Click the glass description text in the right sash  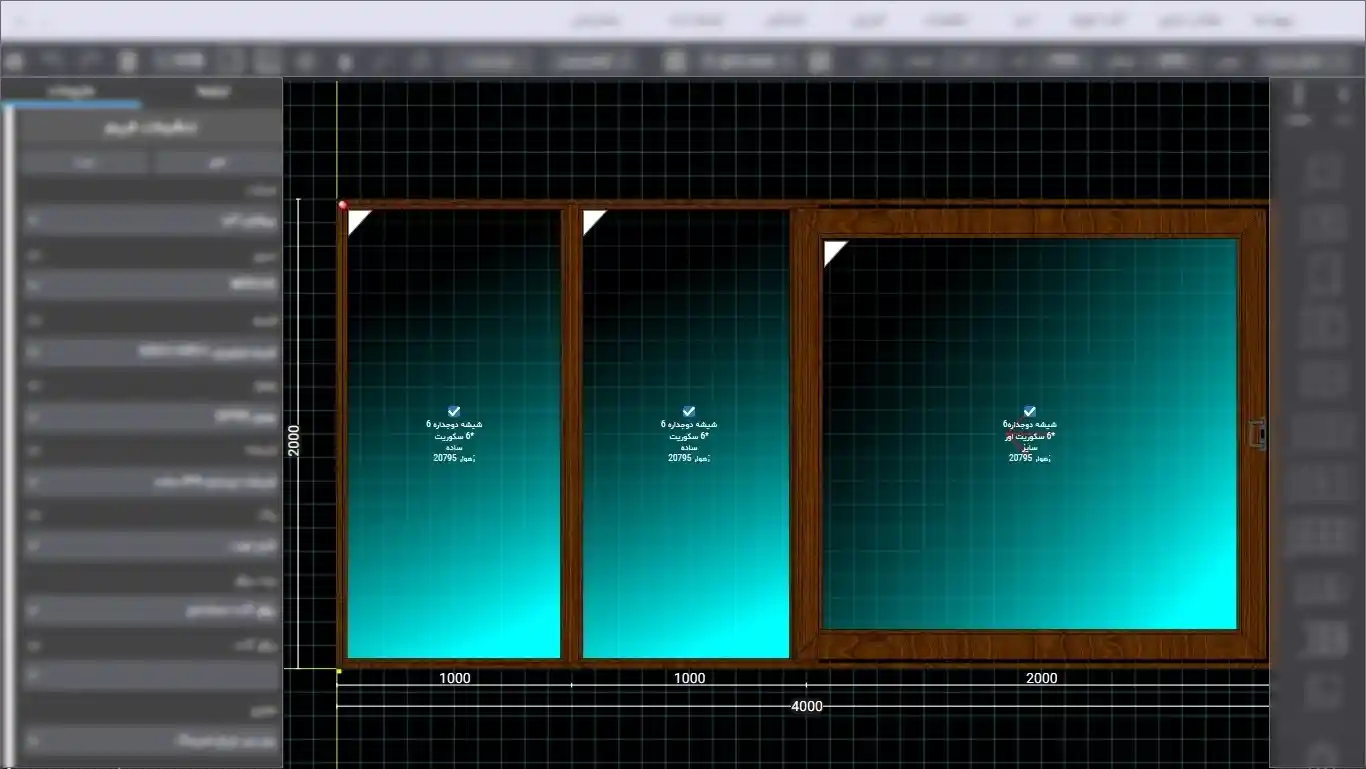pos(1030,441)
